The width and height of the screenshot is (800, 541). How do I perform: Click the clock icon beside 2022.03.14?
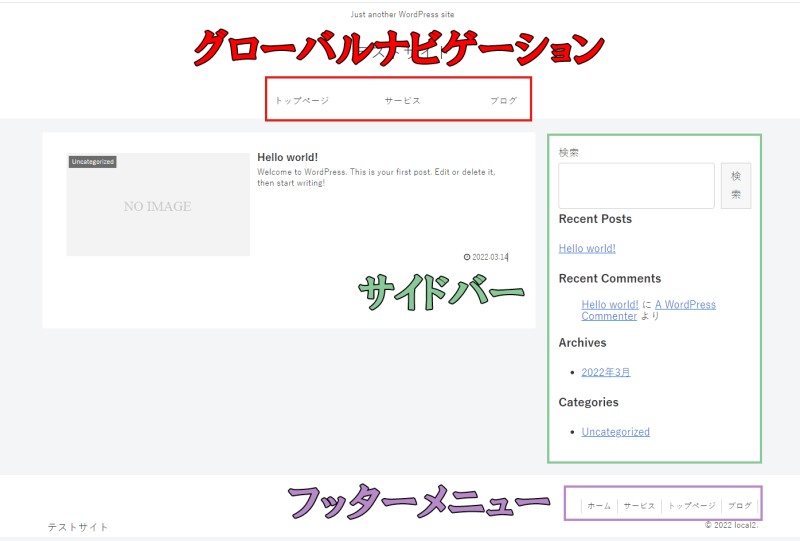[467, 257]
